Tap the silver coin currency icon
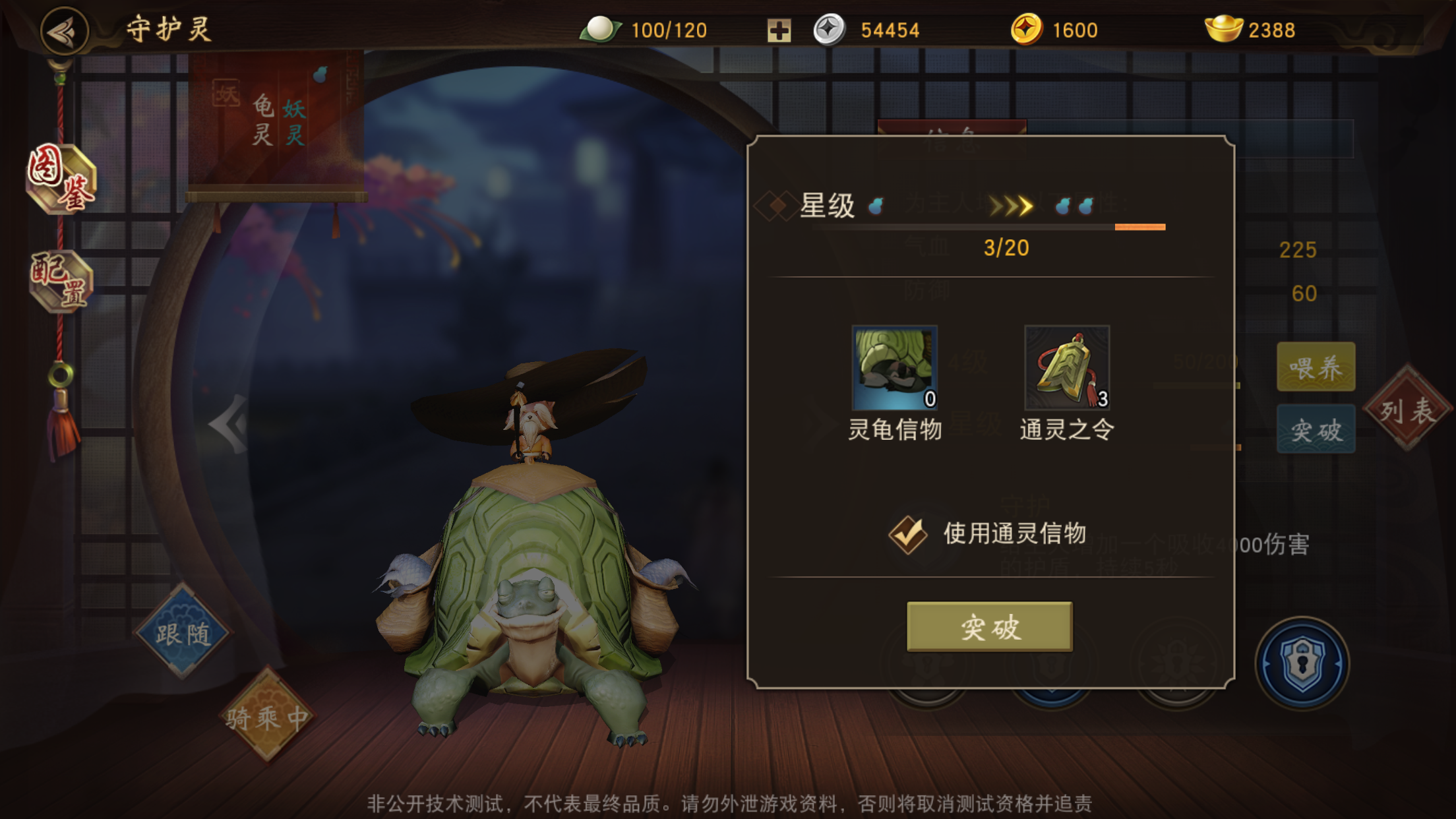Image resolution: width=1456 pixels, height=819 pixels. point(829,30)
